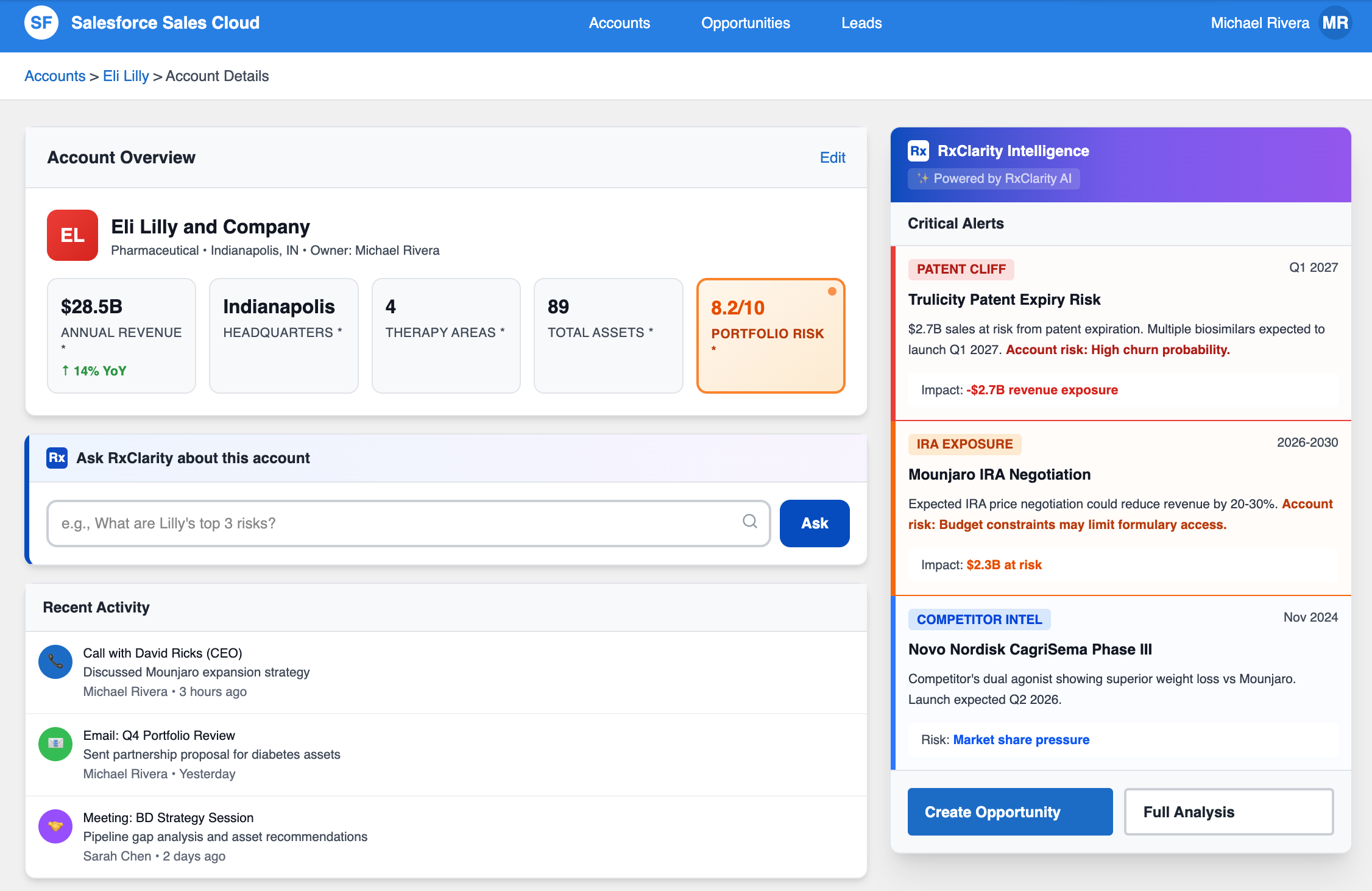Go to the Leads nav item
This screenshot has width=1372, height=891.
(861, 23)
